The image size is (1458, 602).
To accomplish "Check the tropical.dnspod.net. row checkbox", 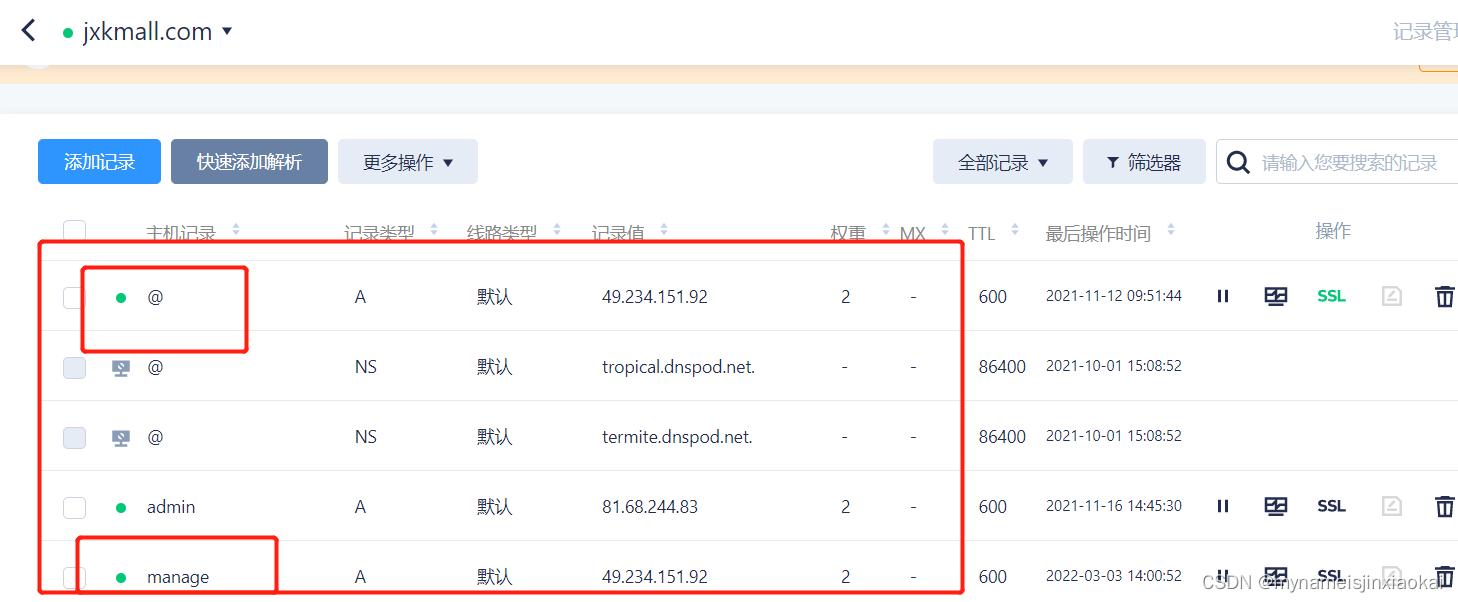I will [x=74, y=367].
